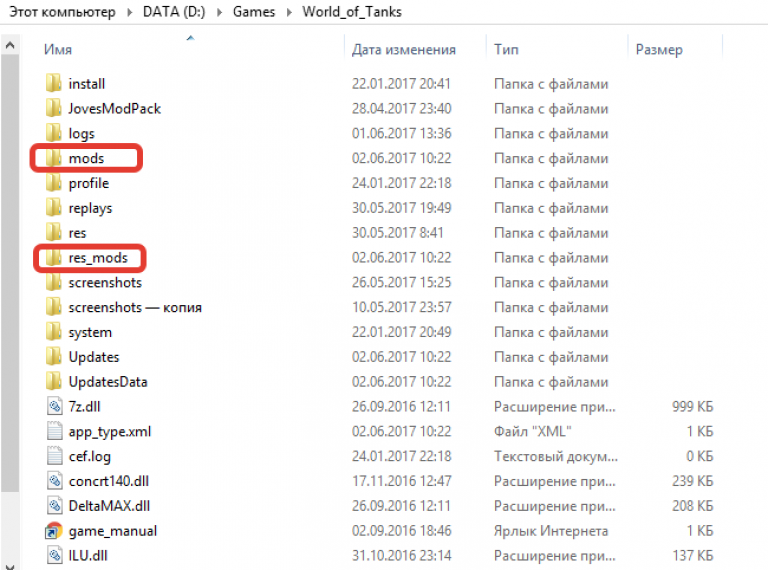
Task: Sort by Имя column header
Action: [x=58, y=49]
